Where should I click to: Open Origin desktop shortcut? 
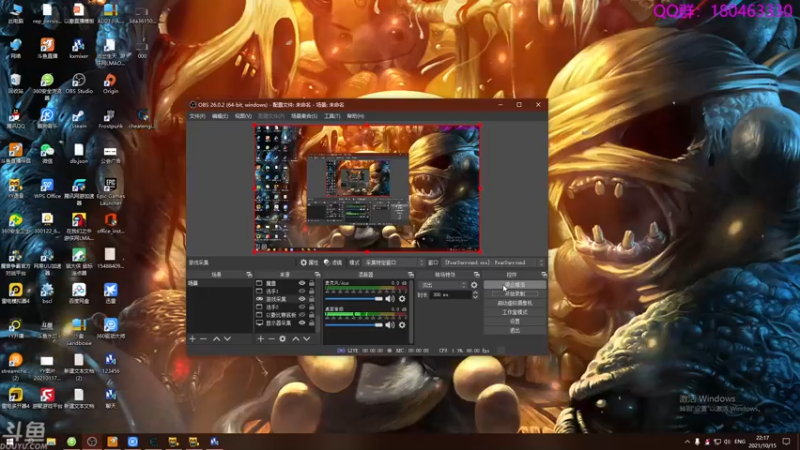coord(110,84)
